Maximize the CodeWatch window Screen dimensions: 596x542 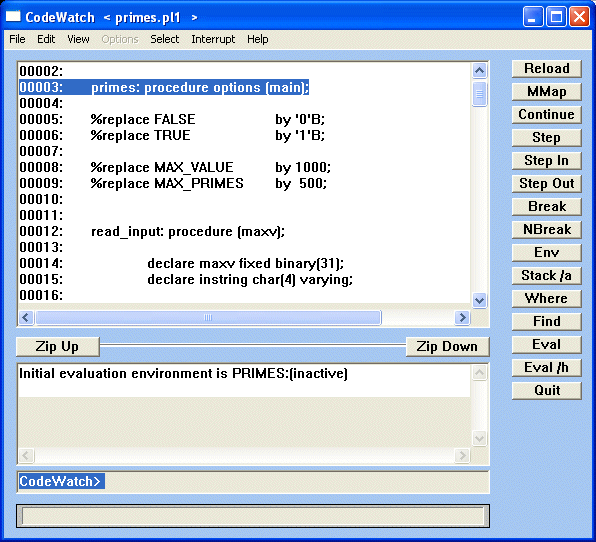(556, 17)
